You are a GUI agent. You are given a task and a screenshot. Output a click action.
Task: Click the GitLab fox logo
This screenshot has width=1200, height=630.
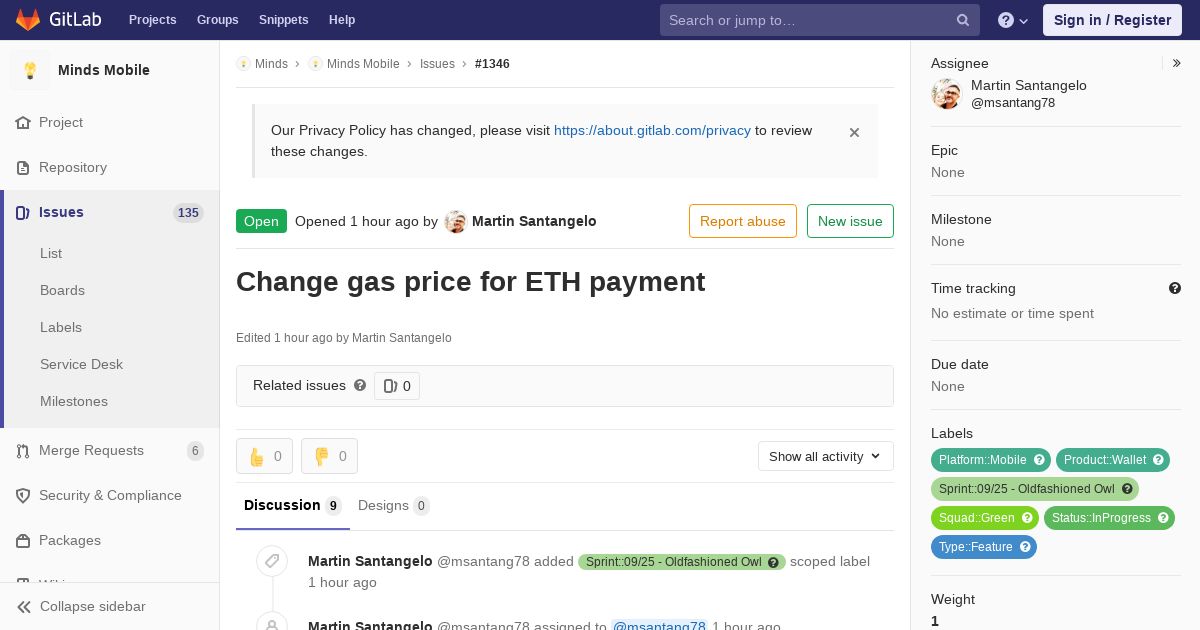pos(28,19)
